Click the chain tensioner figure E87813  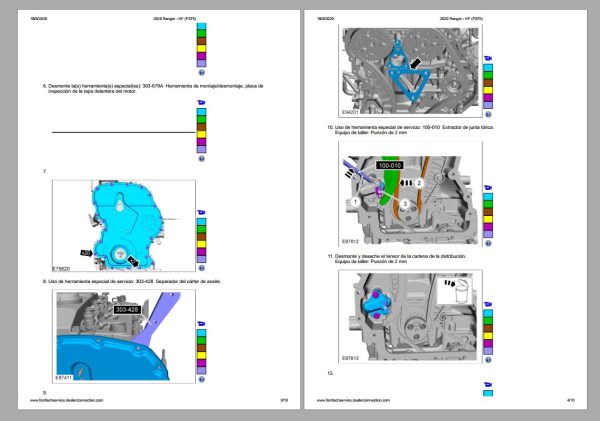tap(410, 316)
